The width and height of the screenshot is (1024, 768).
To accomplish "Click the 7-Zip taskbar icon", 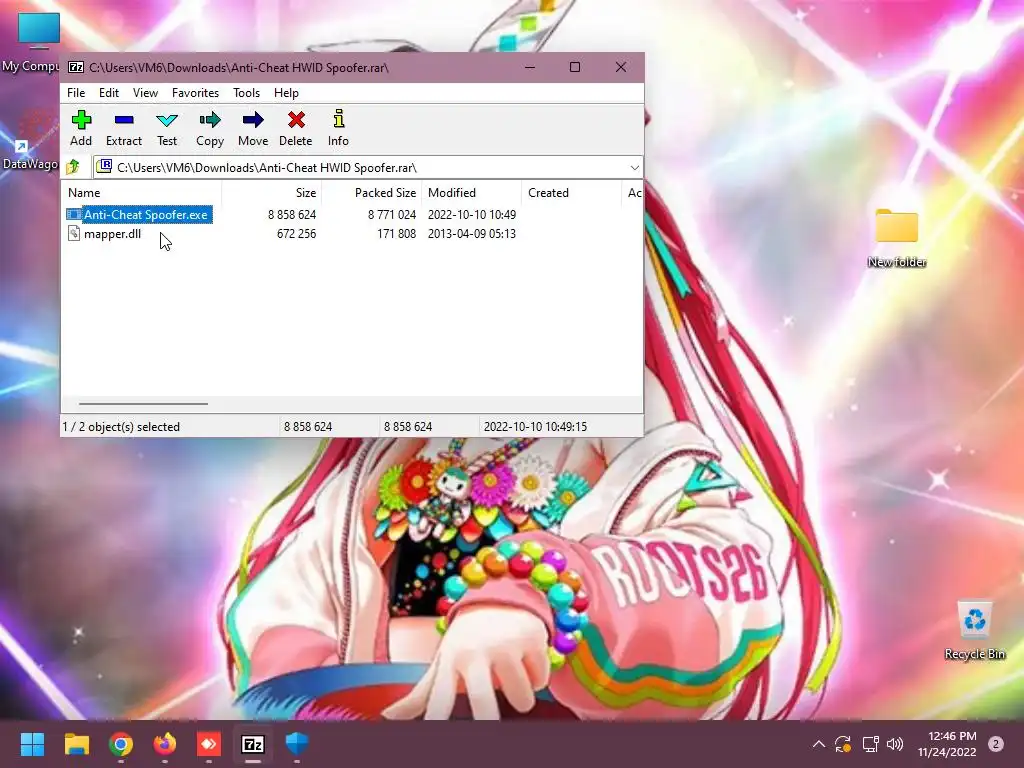I will pyautogui.click(x=253, y=744).
